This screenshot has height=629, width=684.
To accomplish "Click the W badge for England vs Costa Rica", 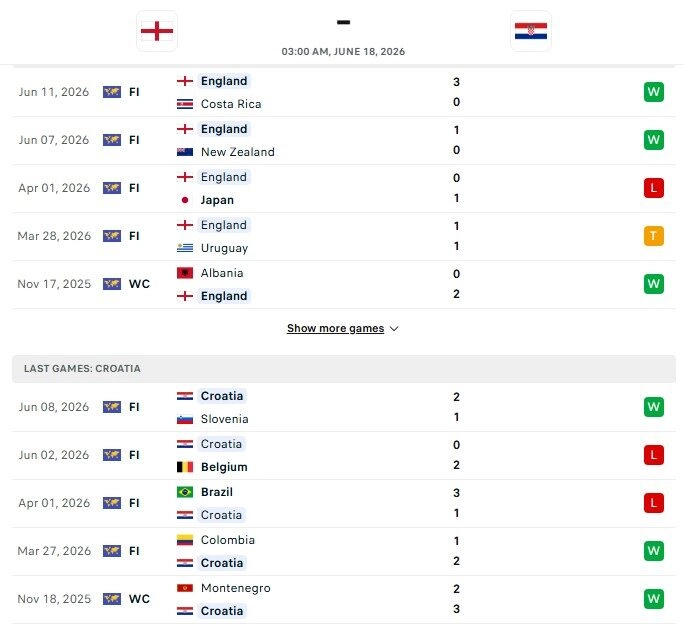I will click(653, 92).
